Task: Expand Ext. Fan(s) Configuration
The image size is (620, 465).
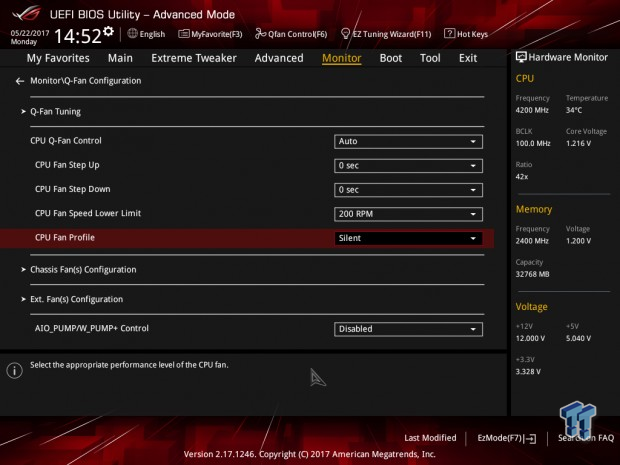Action: tap(76, 299)
